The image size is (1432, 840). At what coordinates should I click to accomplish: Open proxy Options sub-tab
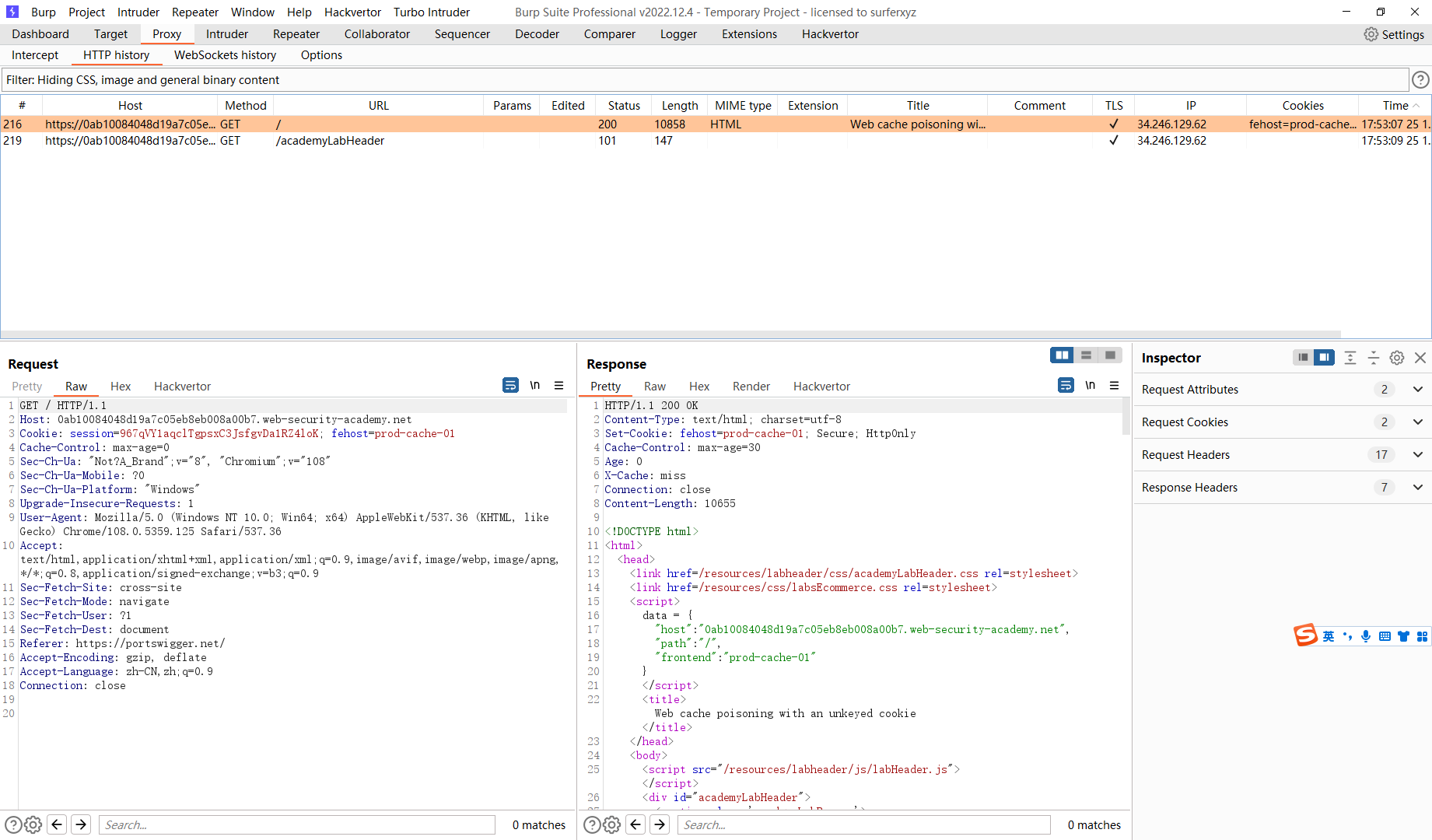321,55
